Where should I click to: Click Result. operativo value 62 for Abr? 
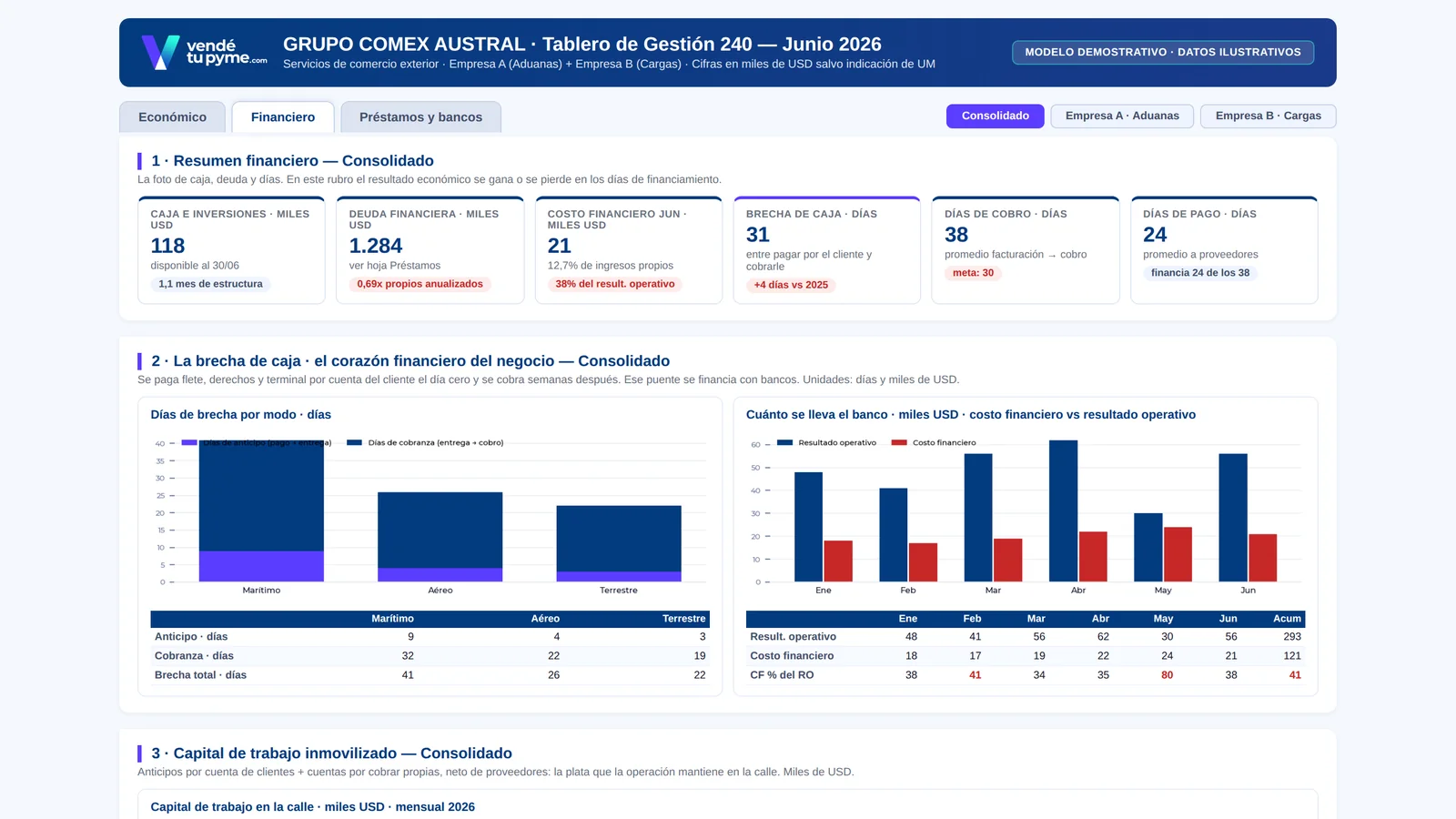click(x=1103, y=637)
